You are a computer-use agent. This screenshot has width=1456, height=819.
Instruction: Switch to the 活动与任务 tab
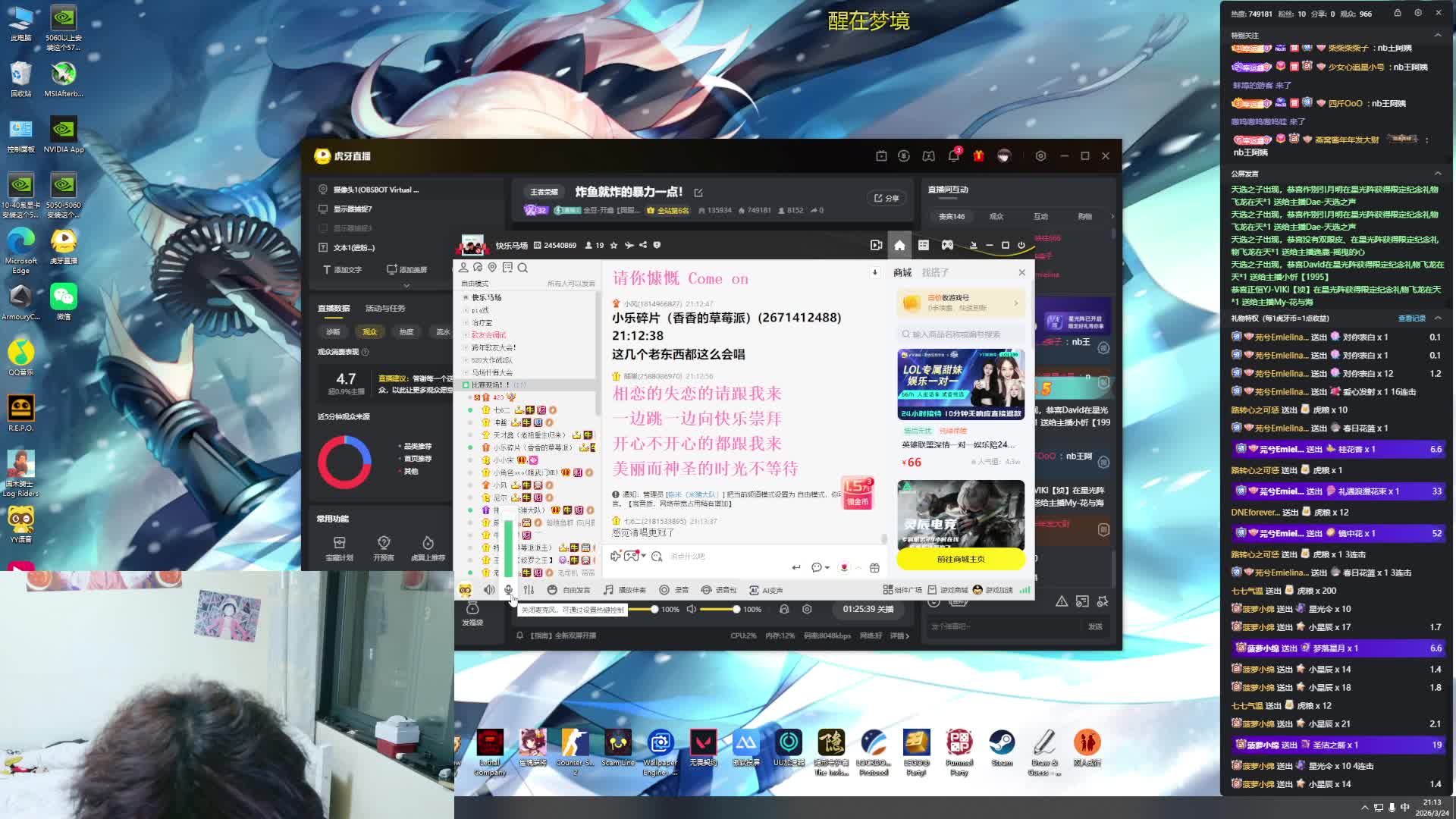385,309
